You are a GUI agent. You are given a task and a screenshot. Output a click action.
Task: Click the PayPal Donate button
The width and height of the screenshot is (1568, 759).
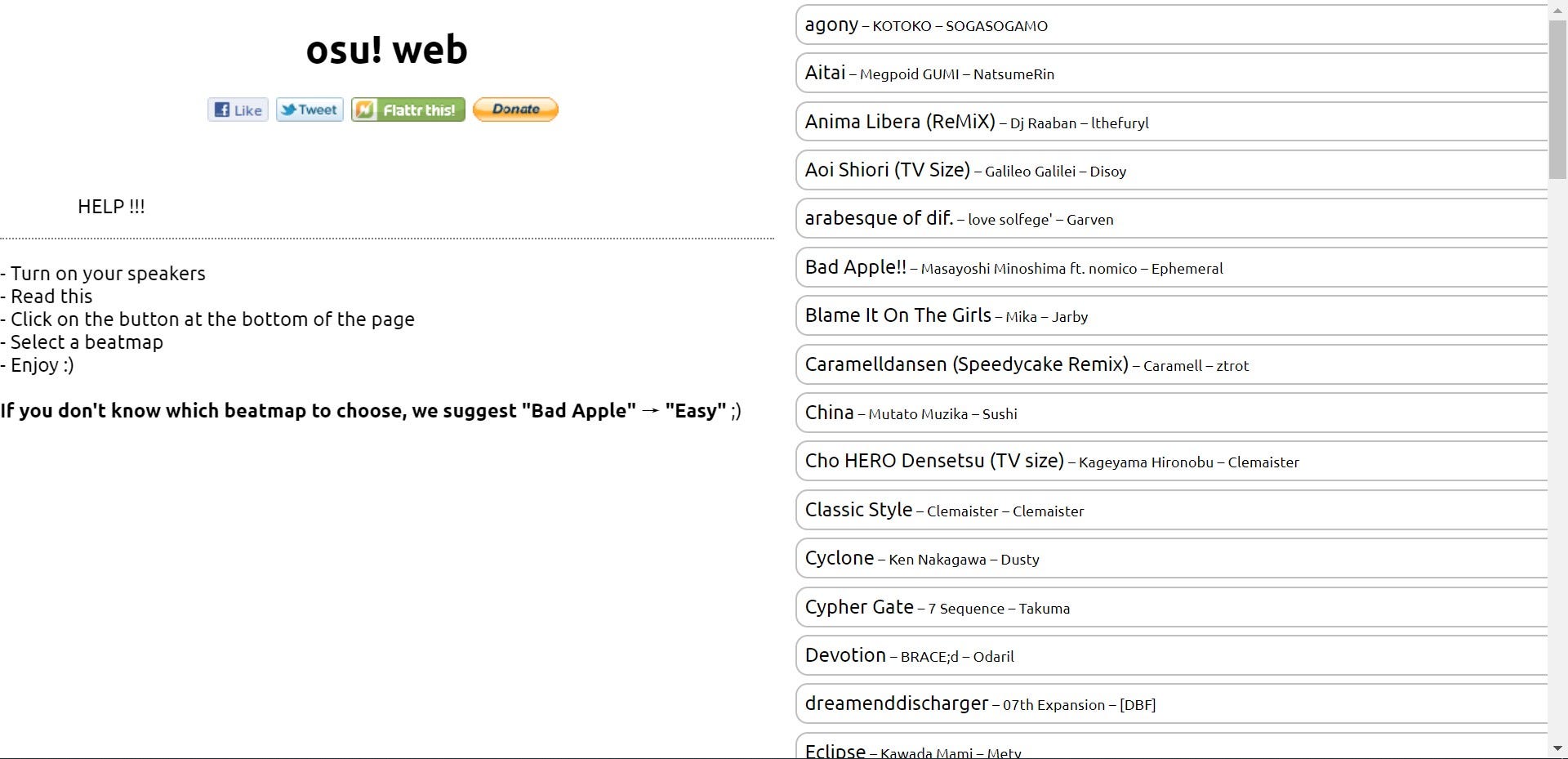pos(515,109)
